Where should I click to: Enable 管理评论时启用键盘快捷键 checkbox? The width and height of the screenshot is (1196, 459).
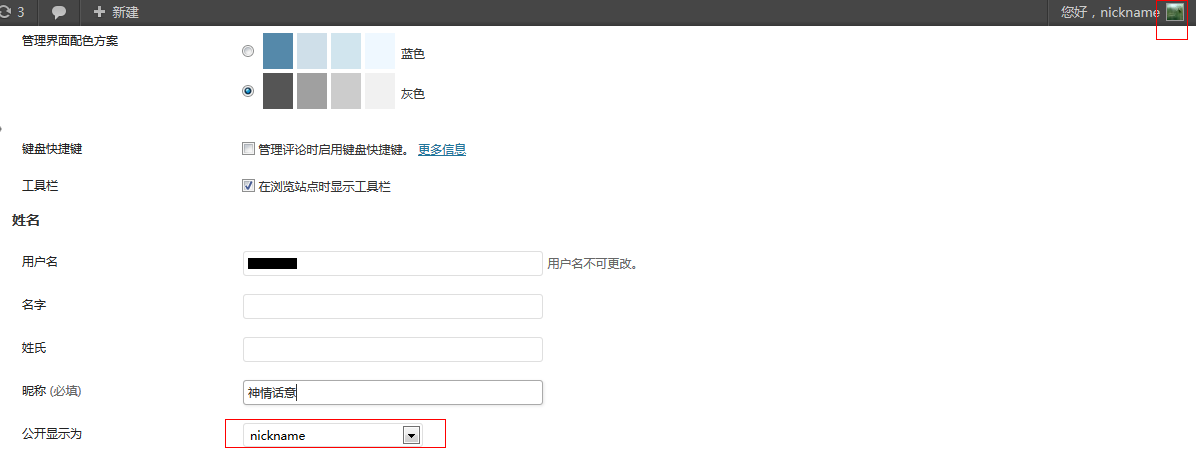point(248,149)
